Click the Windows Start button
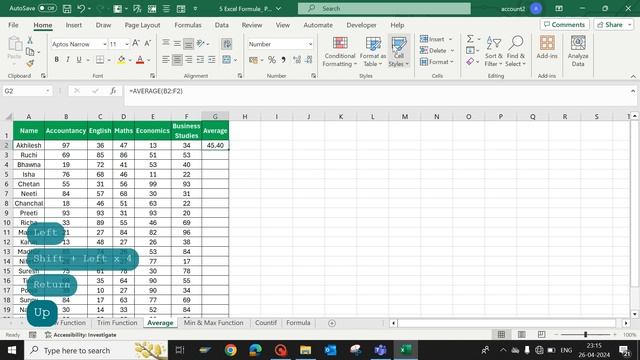Viewport: 640px width, 360px height. (x=12, y=350)
